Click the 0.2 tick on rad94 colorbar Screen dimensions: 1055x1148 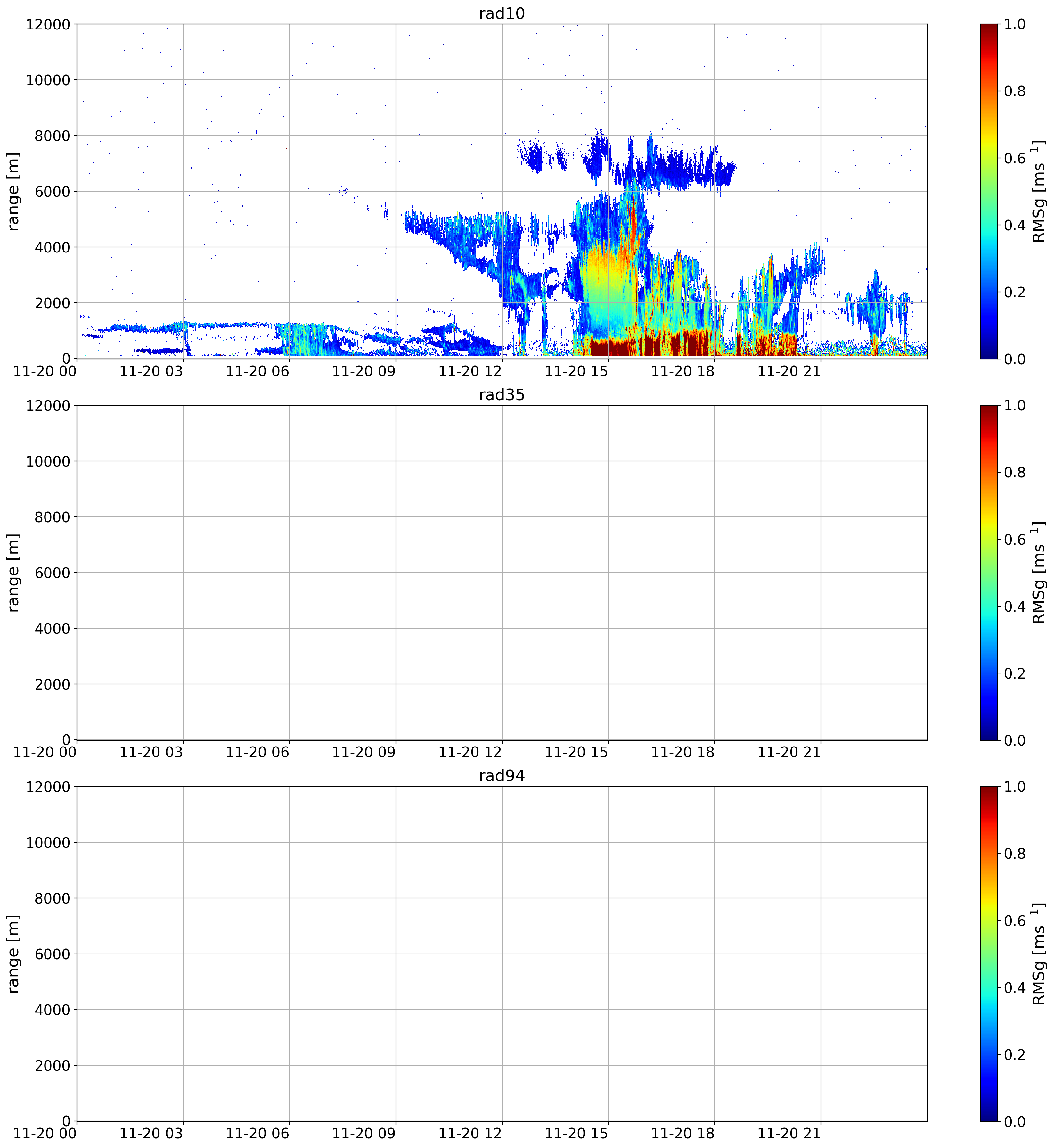point(1014,1054)
